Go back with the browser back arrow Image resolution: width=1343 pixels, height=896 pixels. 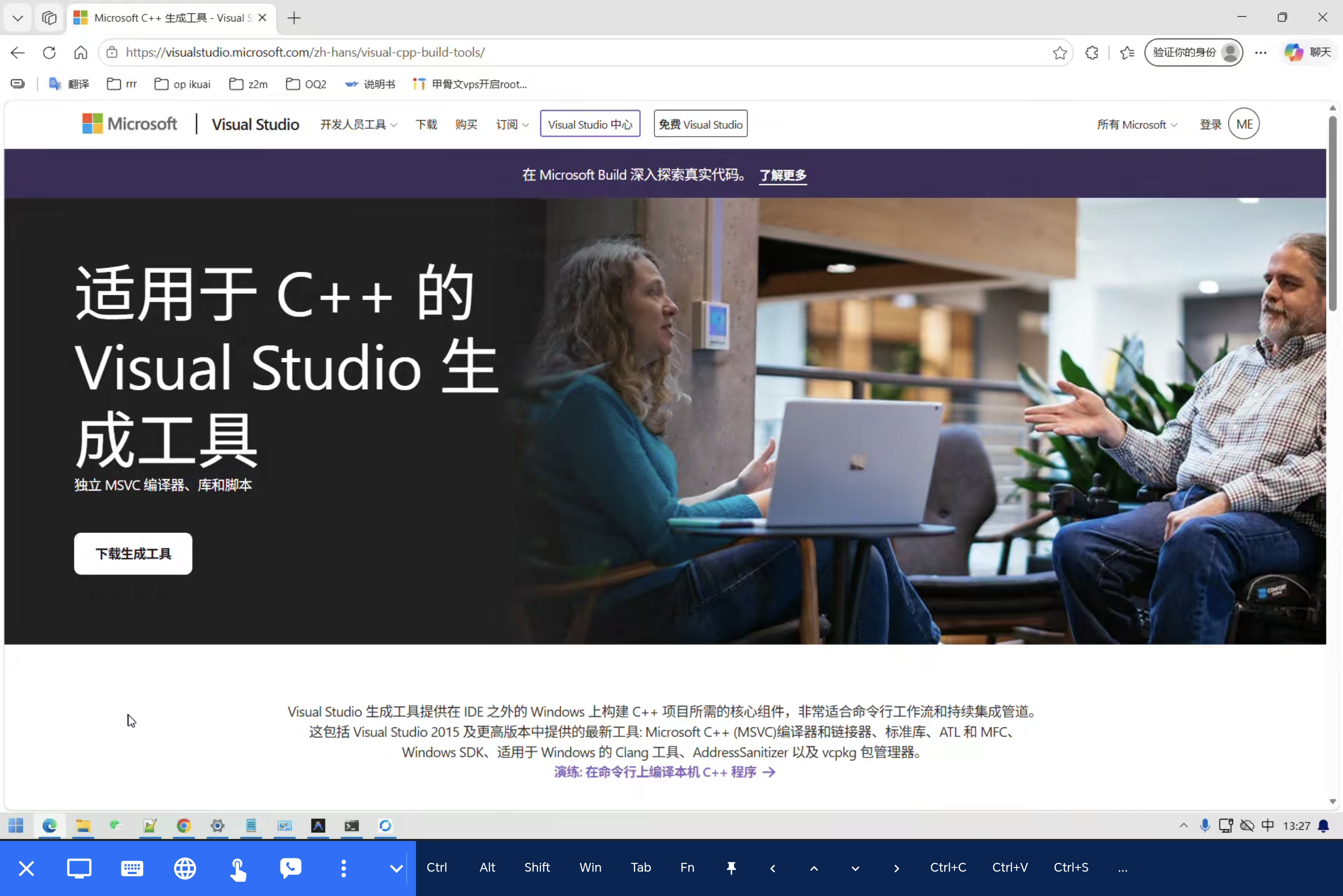pyautogui.click(x=18, y=52)
